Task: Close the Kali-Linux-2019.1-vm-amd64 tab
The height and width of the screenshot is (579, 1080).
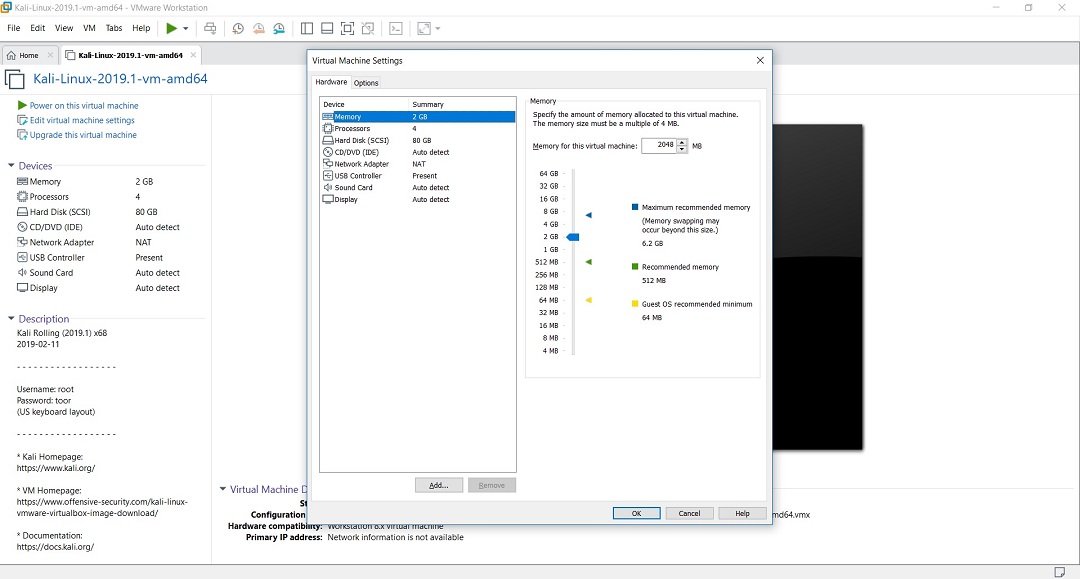Action: tap(193, 55)
